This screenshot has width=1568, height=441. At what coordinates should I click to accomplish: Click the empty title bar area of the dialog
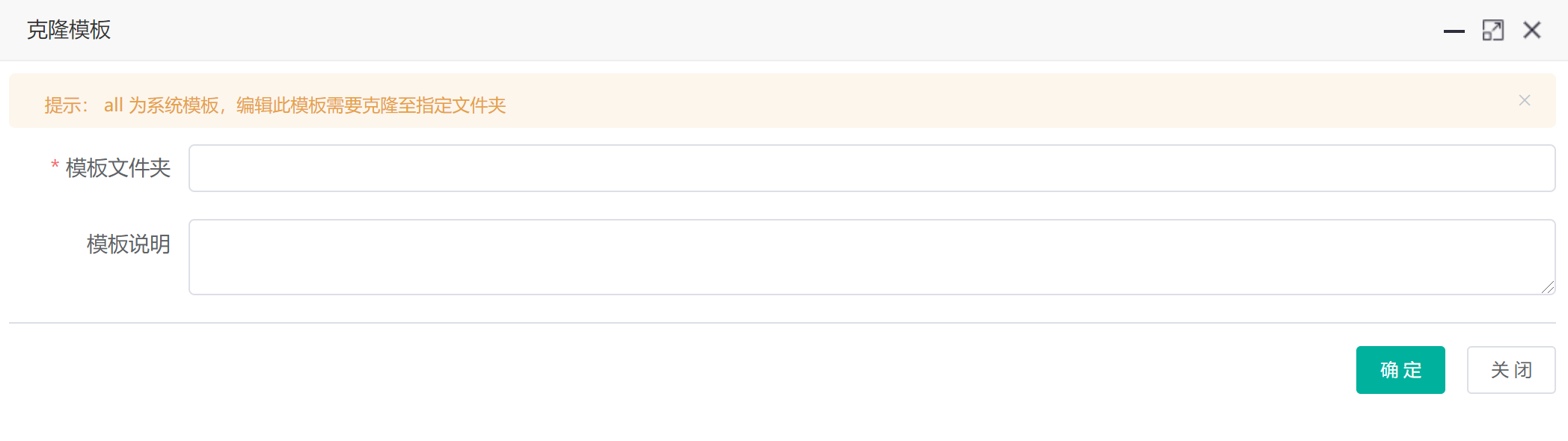tap(748, 30)
